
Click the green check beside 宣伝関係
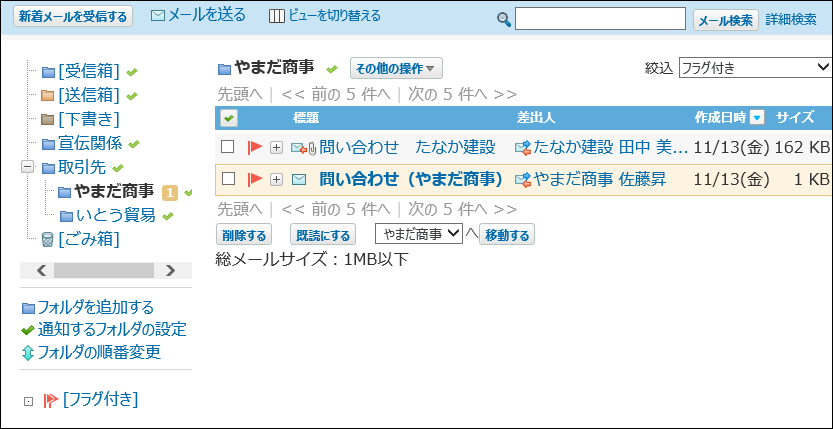[134, 144]
